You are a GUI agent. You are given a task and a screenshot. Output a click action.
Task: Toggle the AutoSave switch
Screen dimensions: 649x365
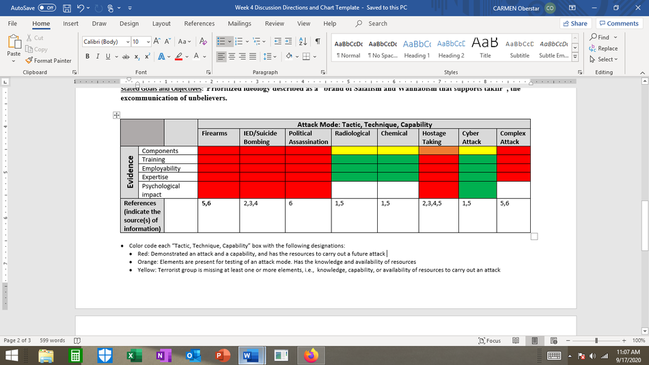[47, 8]
